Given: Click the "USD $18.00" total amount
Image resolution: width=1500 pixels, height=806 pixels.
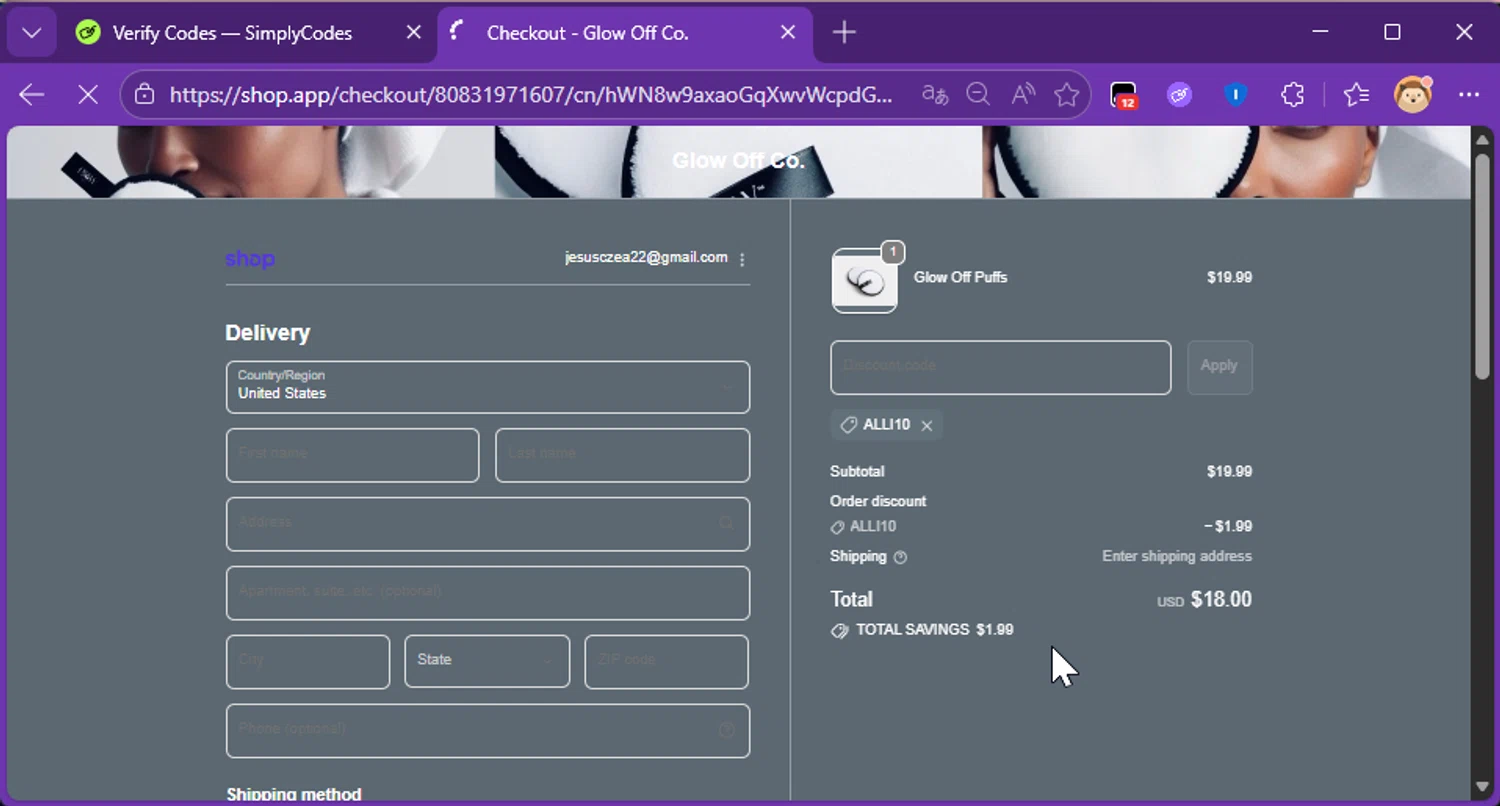Looking at the screenshot, I should pos(1204,600).
